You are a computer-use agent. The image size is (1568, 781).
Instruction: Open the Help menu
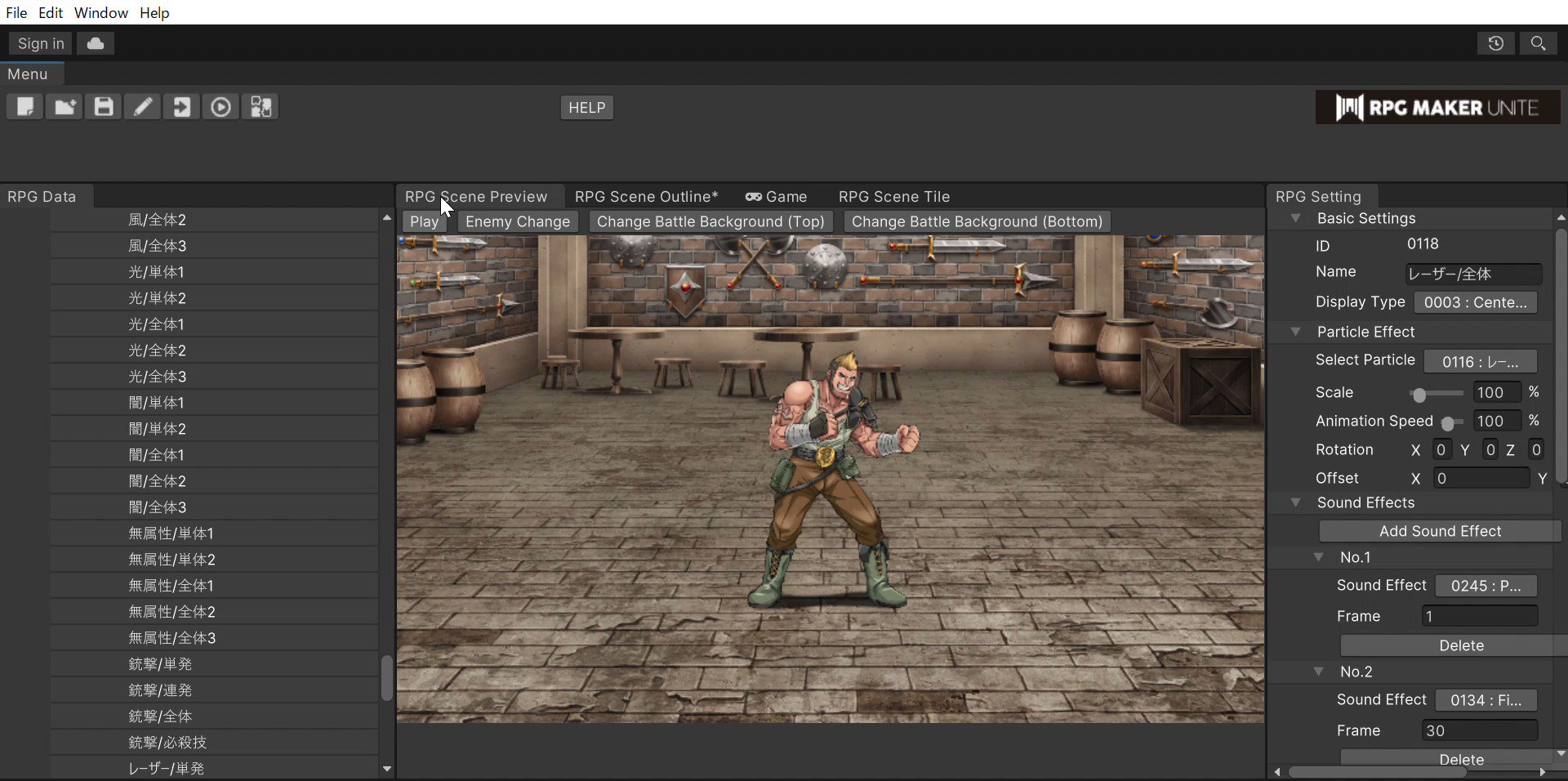[x=154, y=12]
